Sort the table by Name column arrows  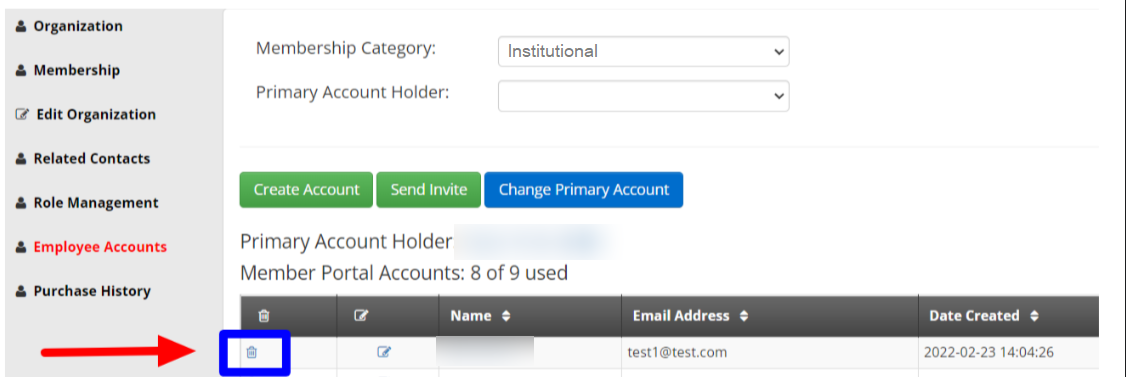coord(506,316)
